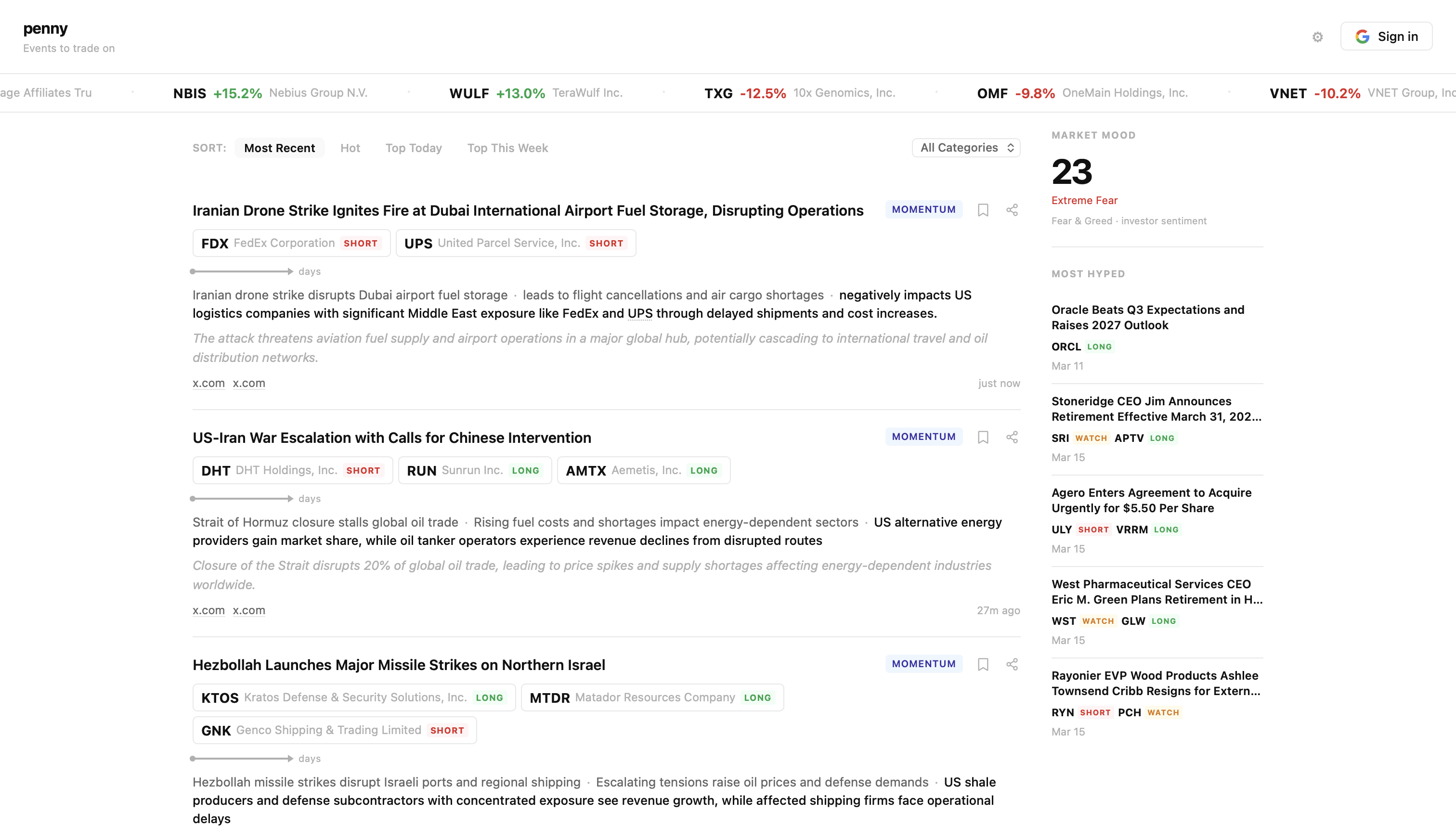1456x826 pixels.
Task: Open first x.com source under Dubai story
Action: coord(208,383)
